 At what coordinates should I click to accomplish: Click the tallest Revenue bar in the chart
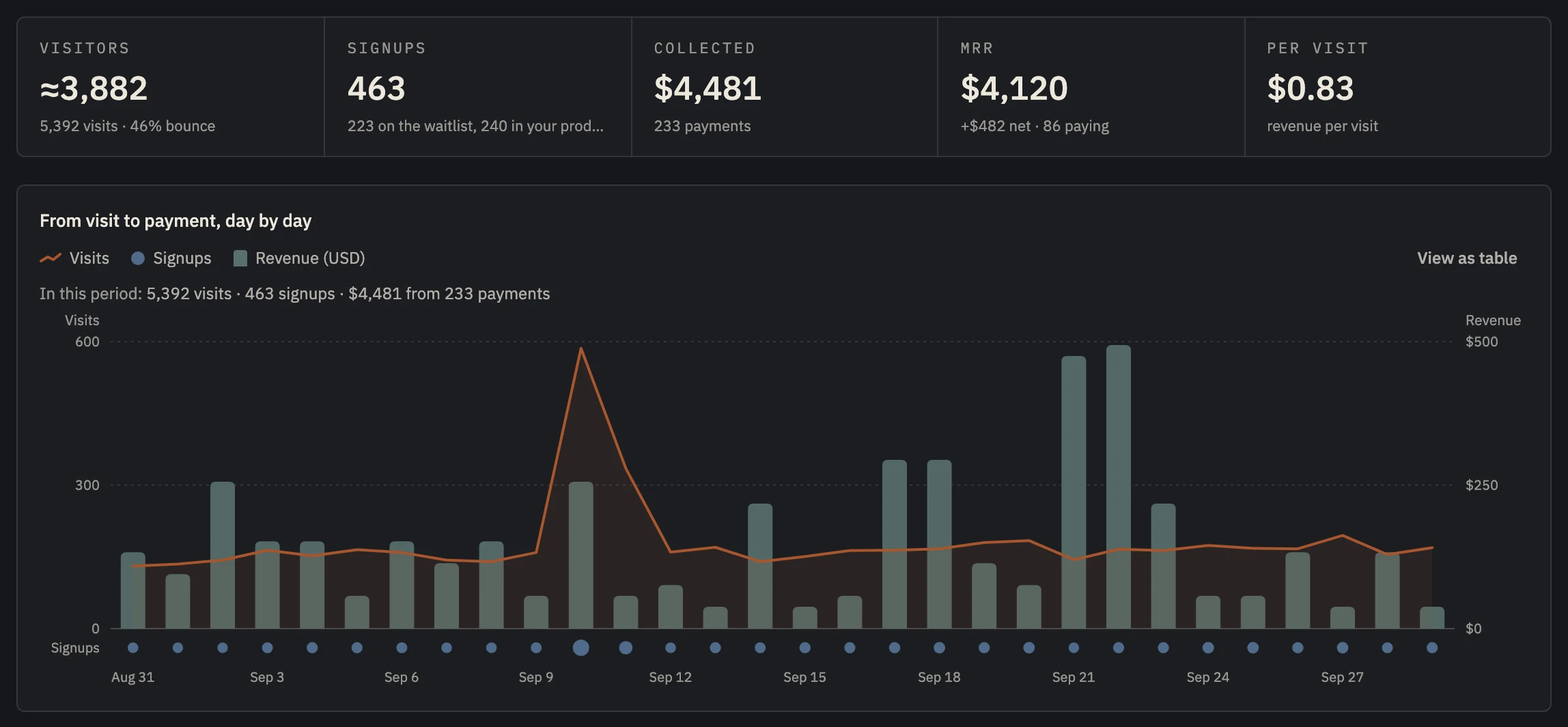[1119, 486]
